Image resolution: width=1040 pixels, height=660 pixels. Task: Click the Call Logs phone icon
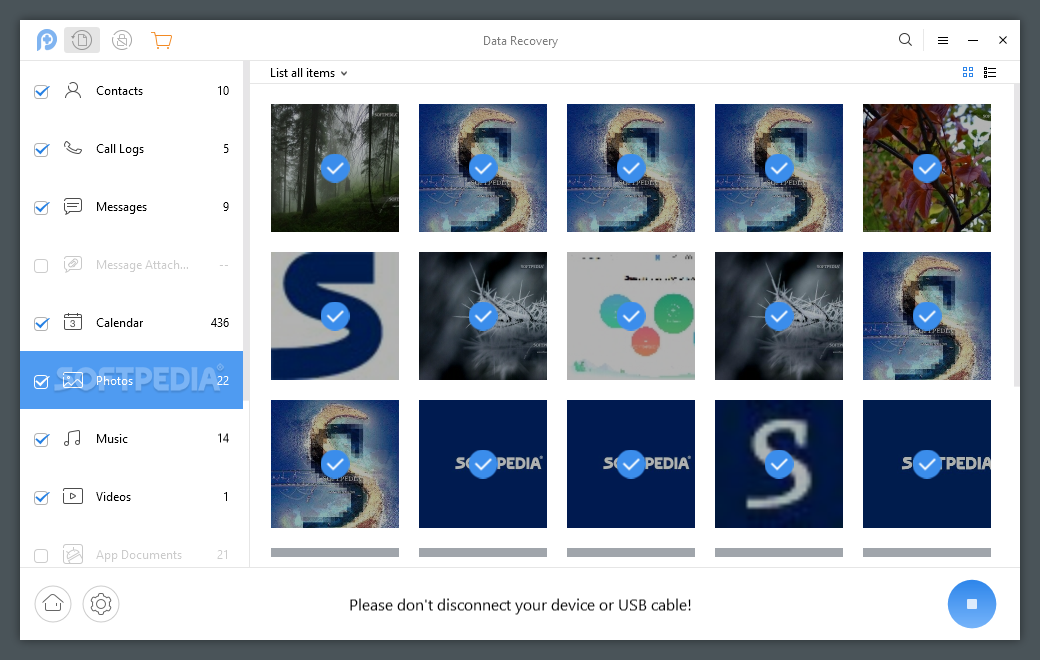[73, 148]
